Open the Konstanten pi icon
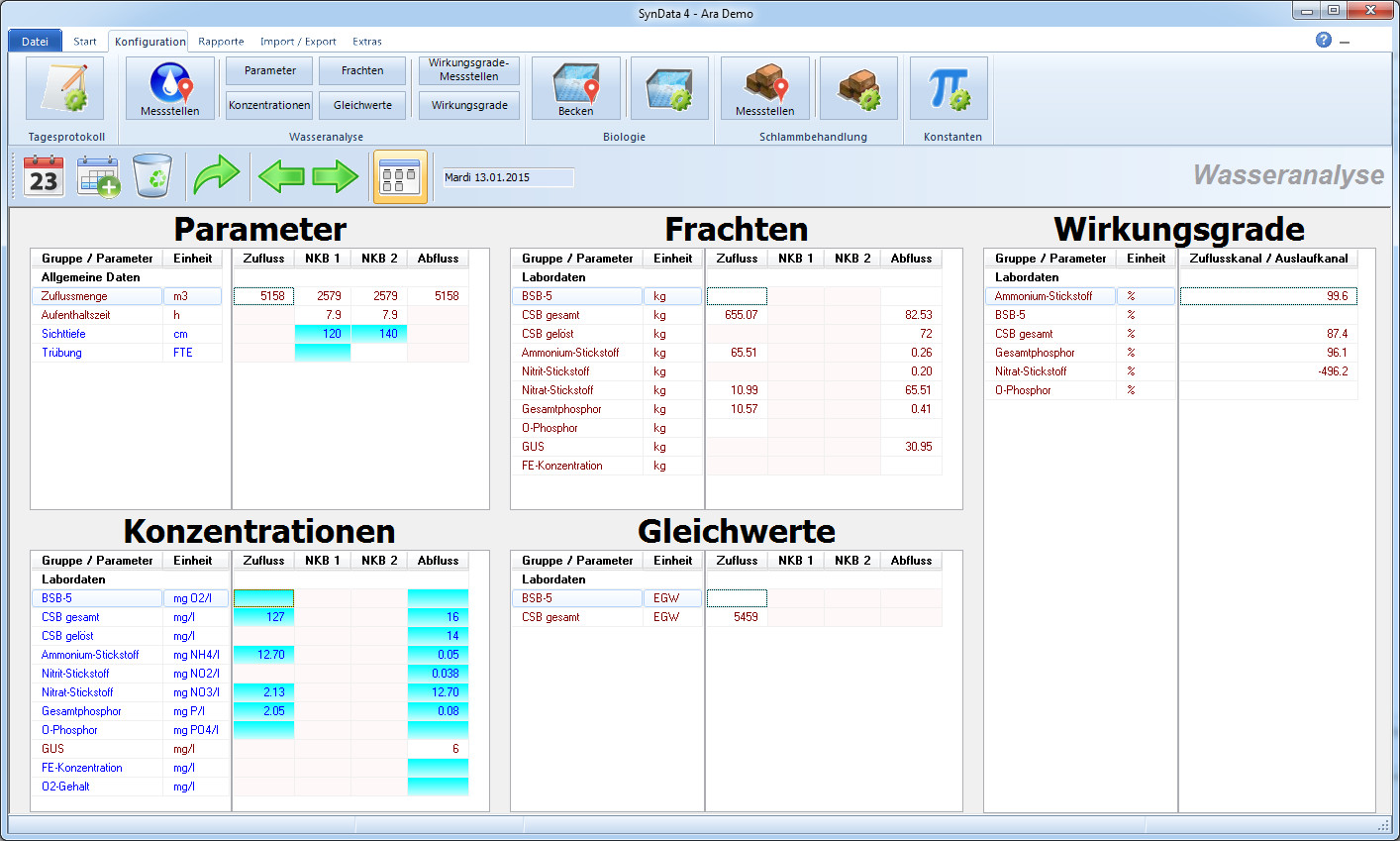Image resolution: width=1400 pixels, height=841 pixels. click(949, 89)
